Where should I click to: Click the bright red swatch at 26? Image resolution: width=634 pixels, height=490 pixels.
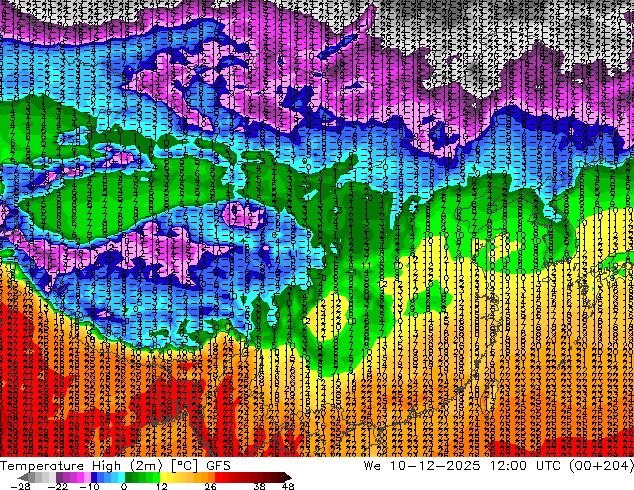tap(218, 477)
